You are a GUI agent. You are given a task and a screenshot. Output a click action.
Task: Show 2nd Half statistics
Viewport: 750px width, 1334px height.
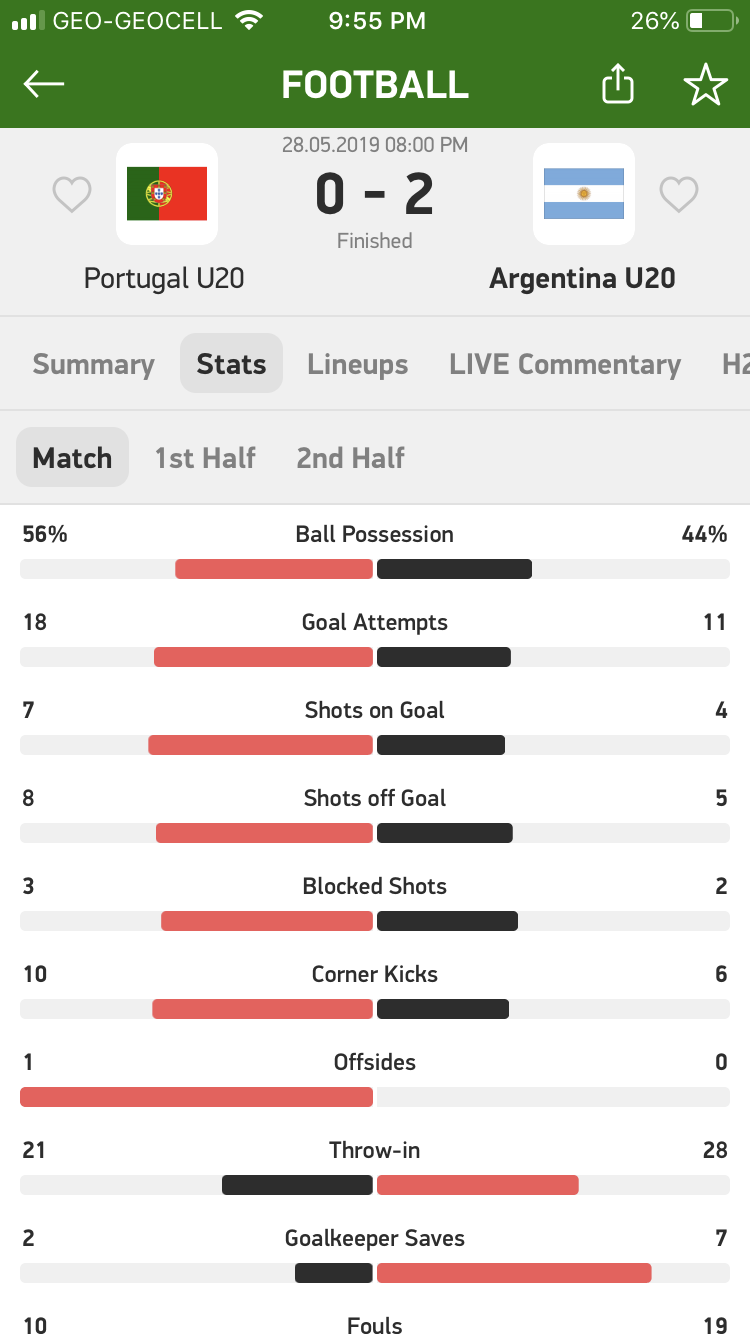[x=350, y=458]
